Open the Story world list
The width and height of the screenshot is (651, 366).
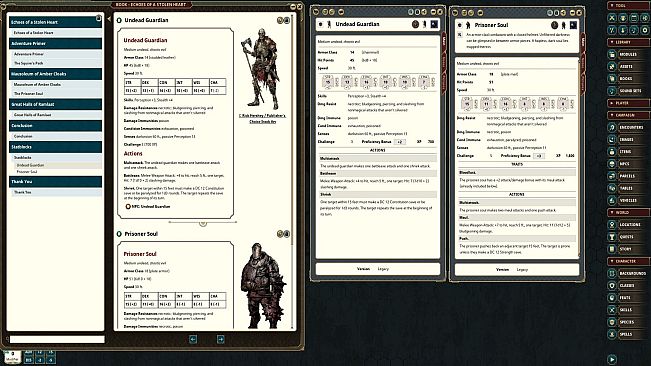(x=628, y=249)
